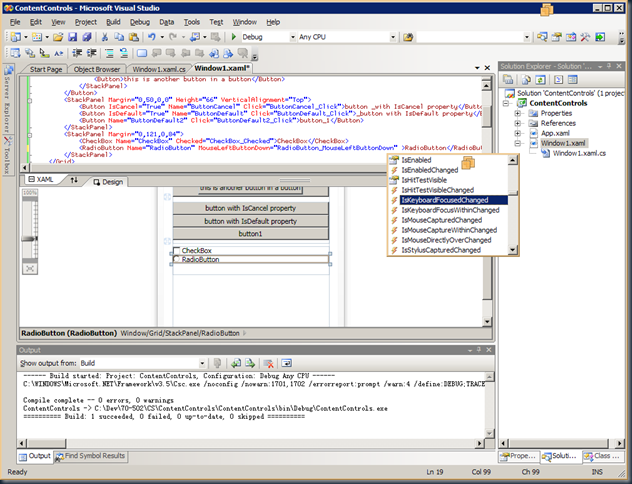The image size is (632, 484).
Task: Click the Start Debugging play icon
Action: (233, 37)
